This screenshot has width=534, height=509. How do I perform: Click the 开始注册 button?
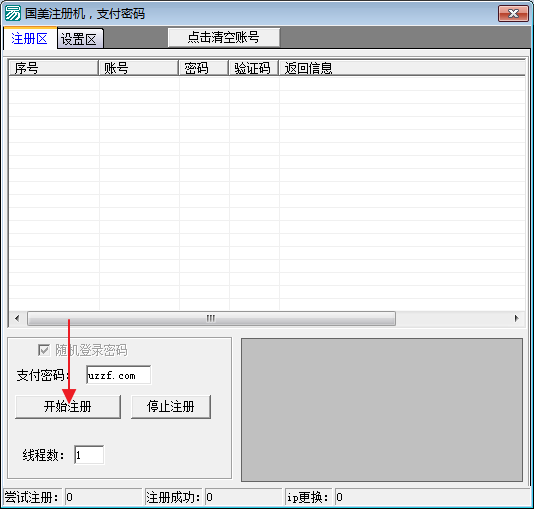coord(68,407)
